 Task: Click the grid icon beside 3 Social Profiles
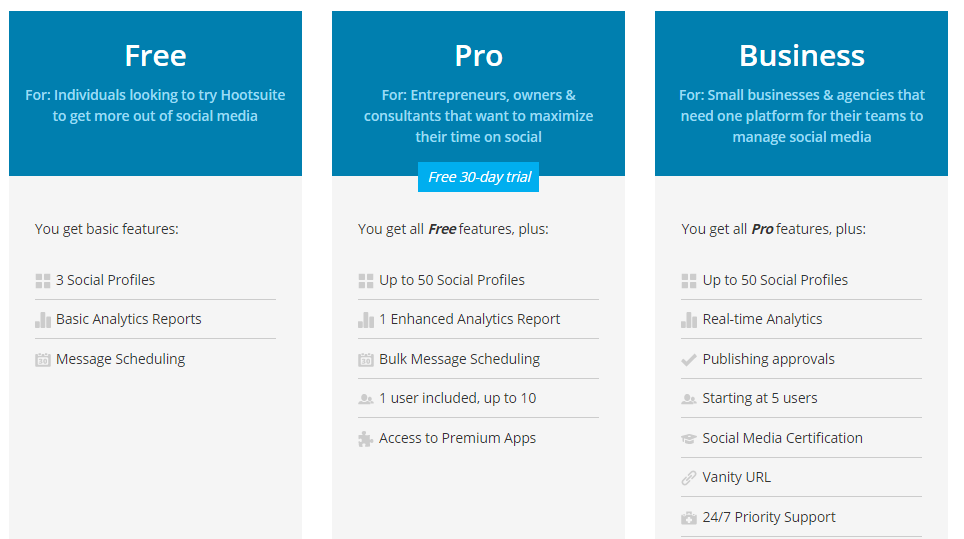(42, 281)
